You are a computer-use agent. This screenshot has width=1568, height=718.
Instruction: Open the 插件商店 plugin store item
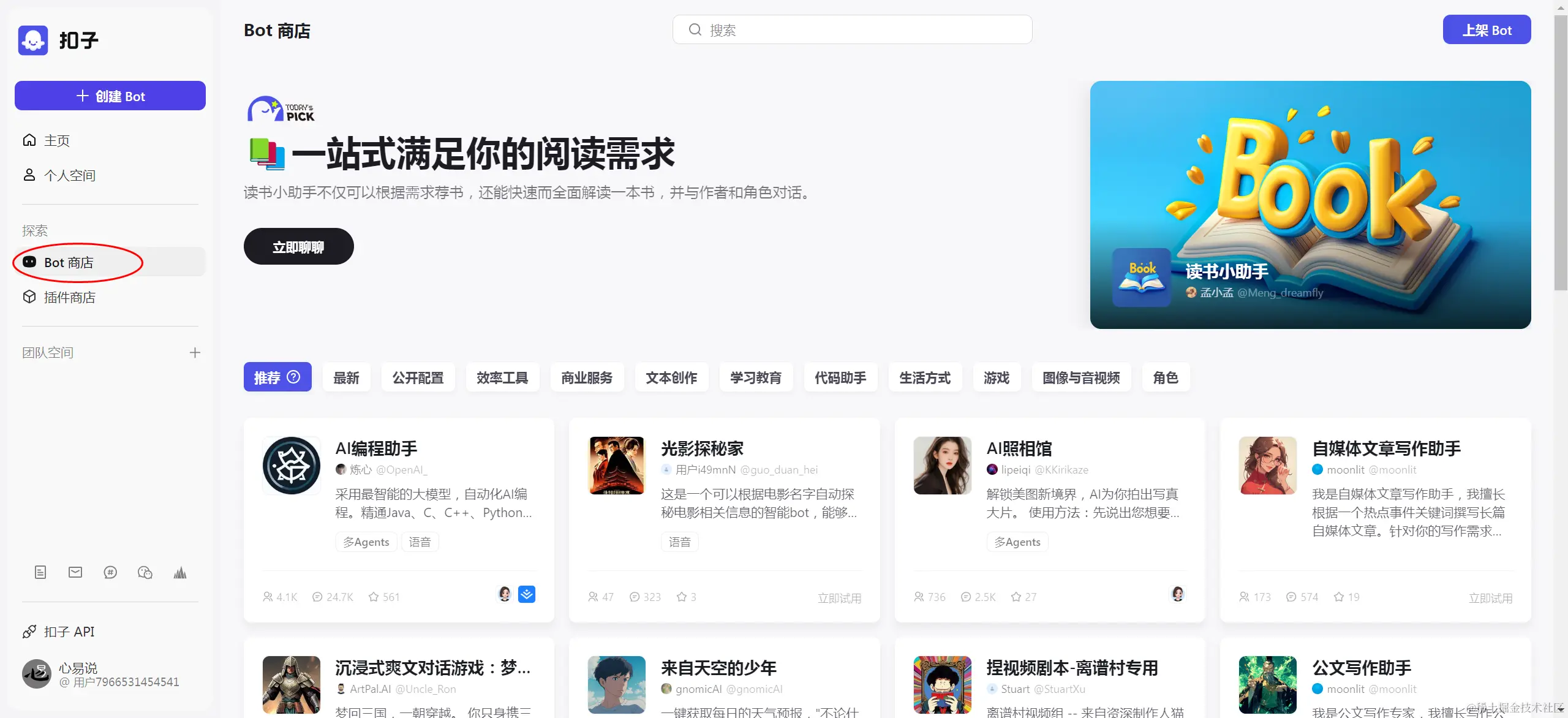[69, 298]
